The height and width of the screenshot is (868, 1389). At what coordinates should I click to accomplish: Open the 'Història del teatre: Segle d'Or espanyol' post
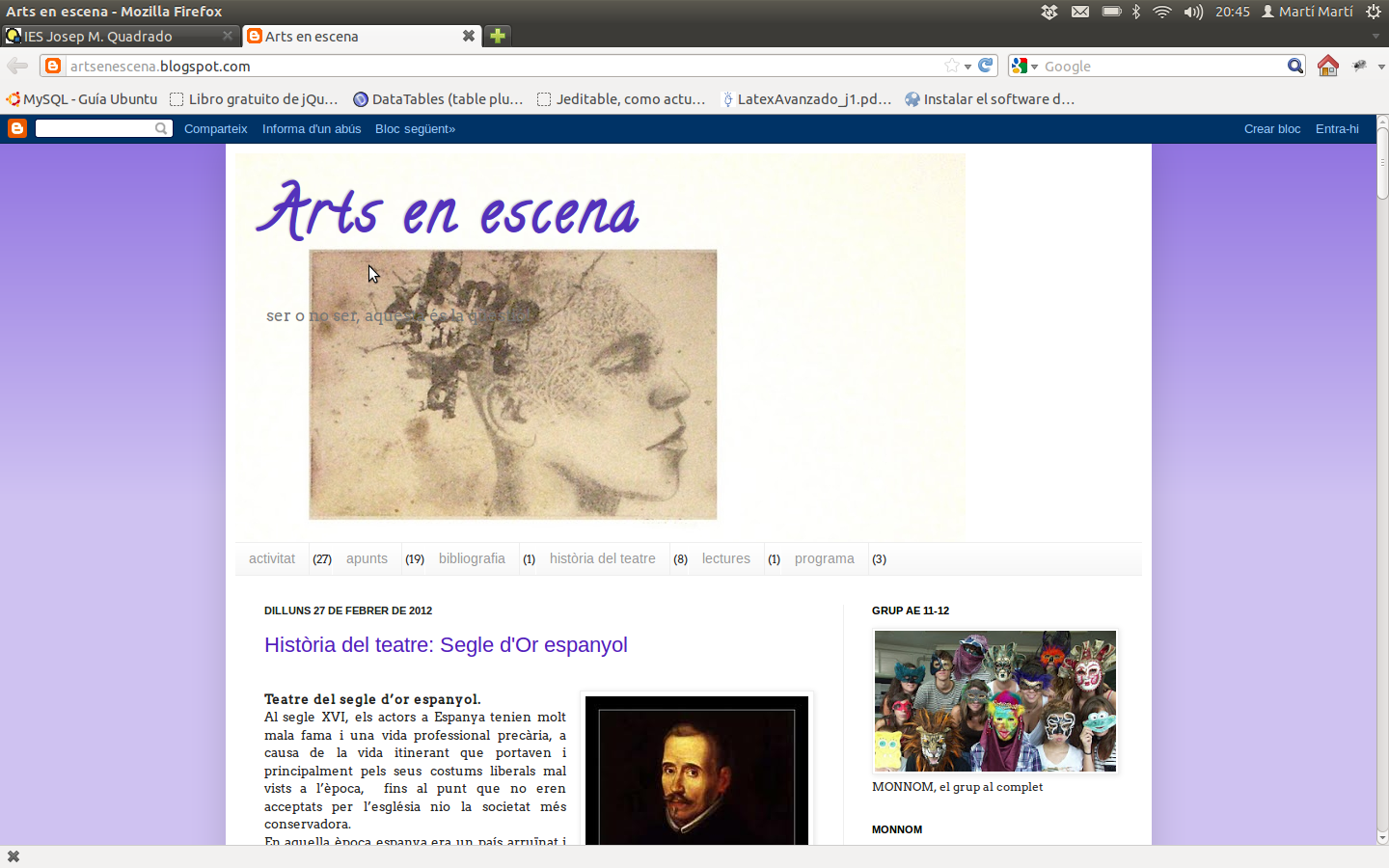[446, 645]
